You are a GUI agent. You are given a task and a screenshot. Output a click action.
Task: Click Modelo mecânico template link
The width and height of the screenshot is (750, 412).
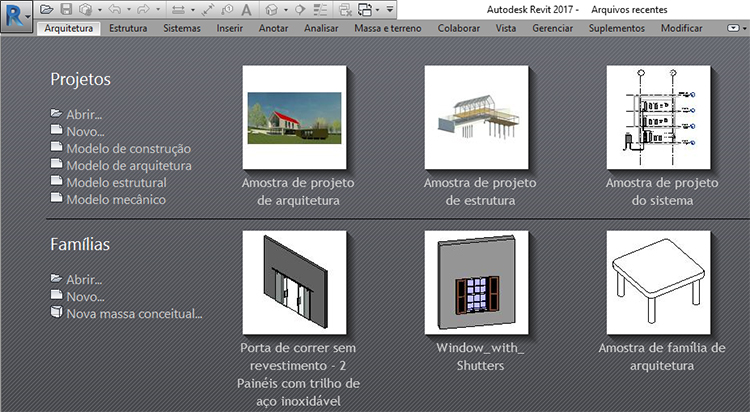(x=116, y=200)
